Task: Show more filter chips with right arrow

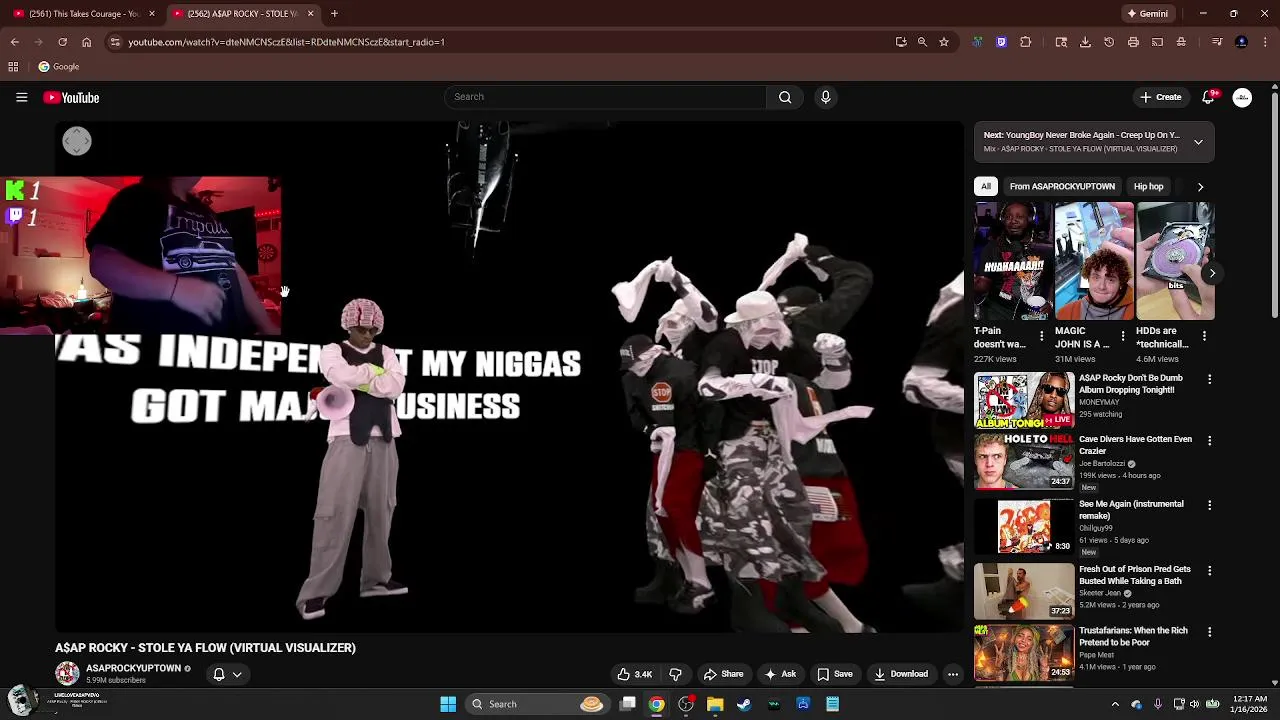Action: coord(1200,186)
